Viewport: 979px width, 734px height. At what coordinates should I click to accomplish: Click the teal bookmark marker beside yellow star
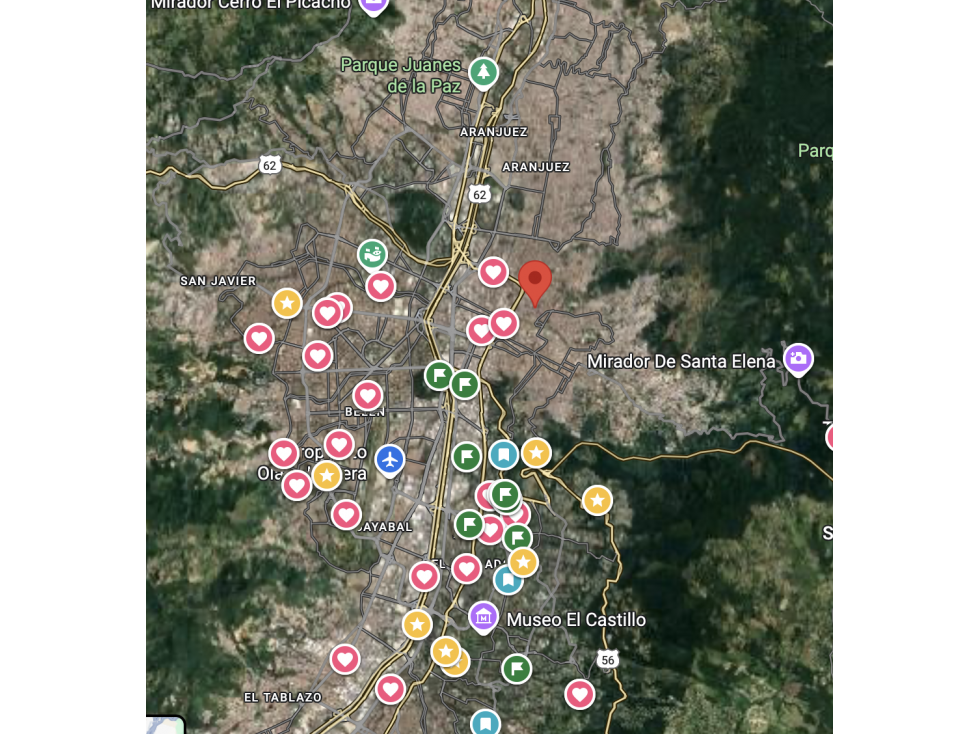pyautogui.click(x=504, y=455)
